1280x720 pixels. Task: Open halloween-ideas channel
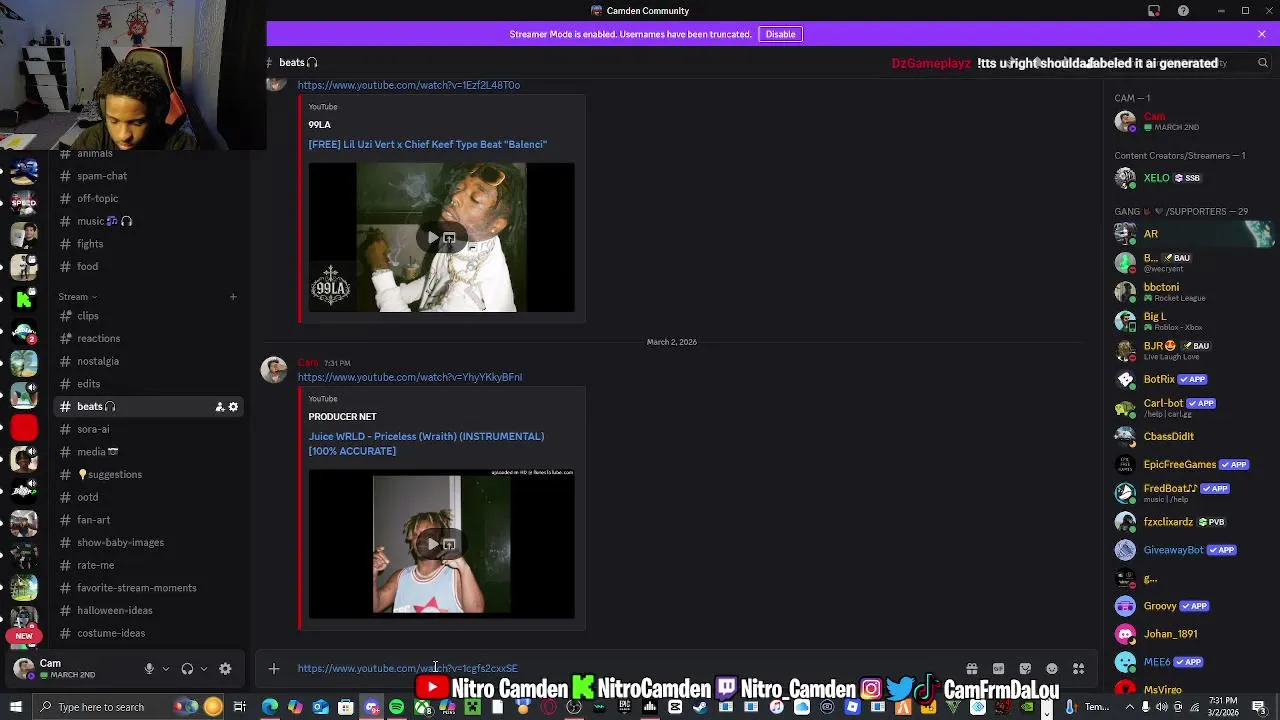click(x=147, y=611)
